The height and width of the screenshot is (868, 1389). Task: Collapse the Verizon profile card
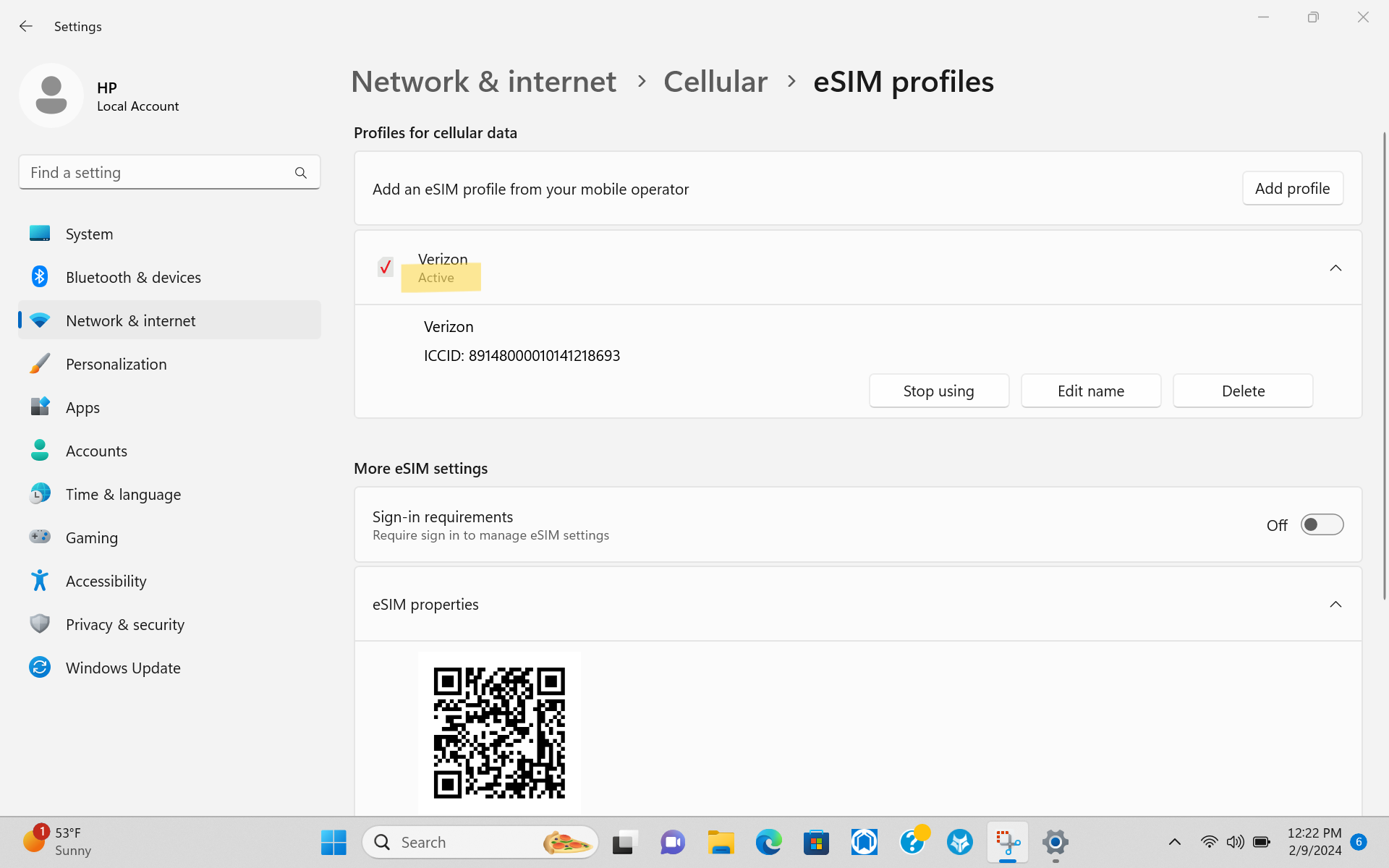(x=1335, y=268)
